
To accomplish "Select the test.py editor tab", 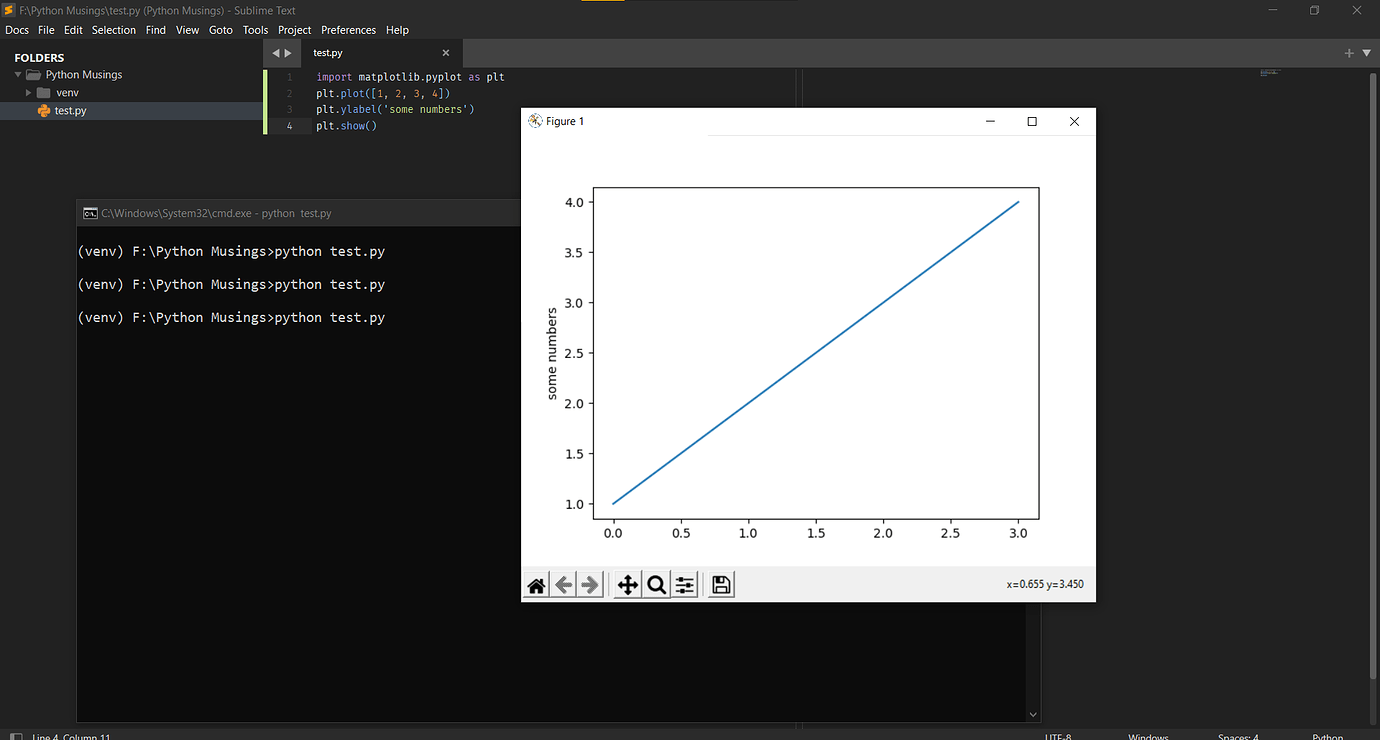I will [x=380, y=53].
